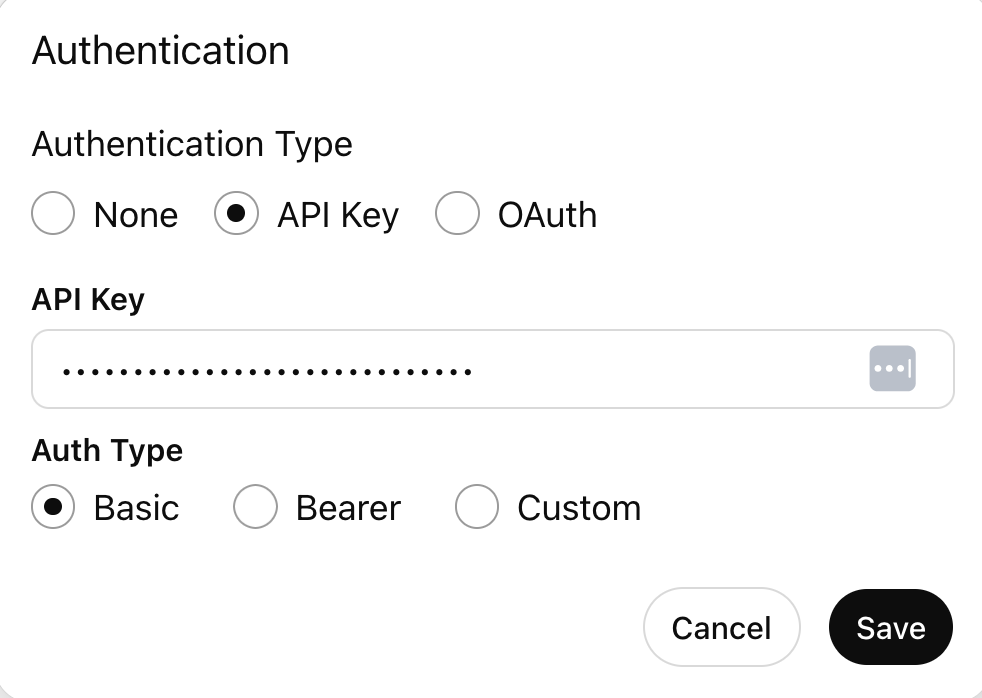The width and height of the screenshot is (982, 698).
Task: Click the Authentication Type section label
Action: [192, 144]
